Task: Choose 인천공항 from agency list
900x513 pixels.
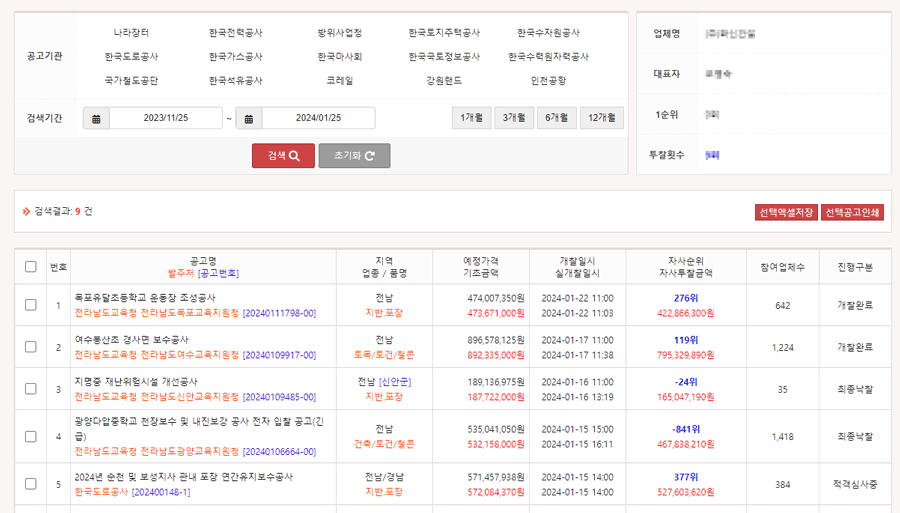Action: tap(548, 80)
